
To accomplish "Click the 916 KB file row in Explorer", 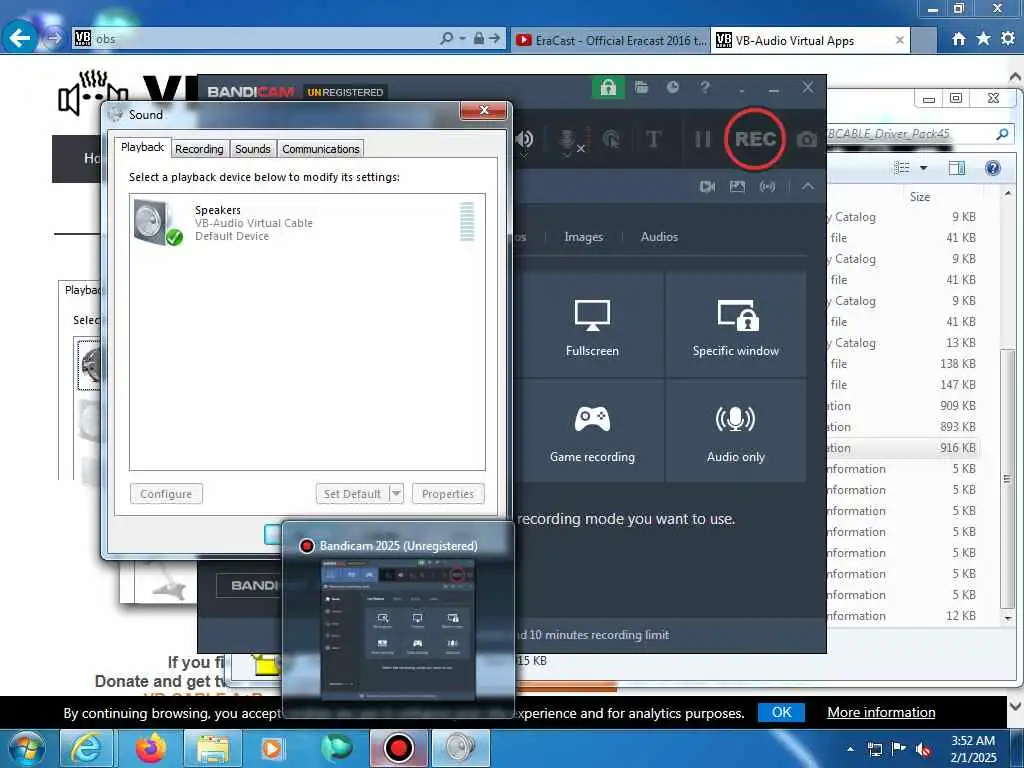I will click(x=903, y=448).
